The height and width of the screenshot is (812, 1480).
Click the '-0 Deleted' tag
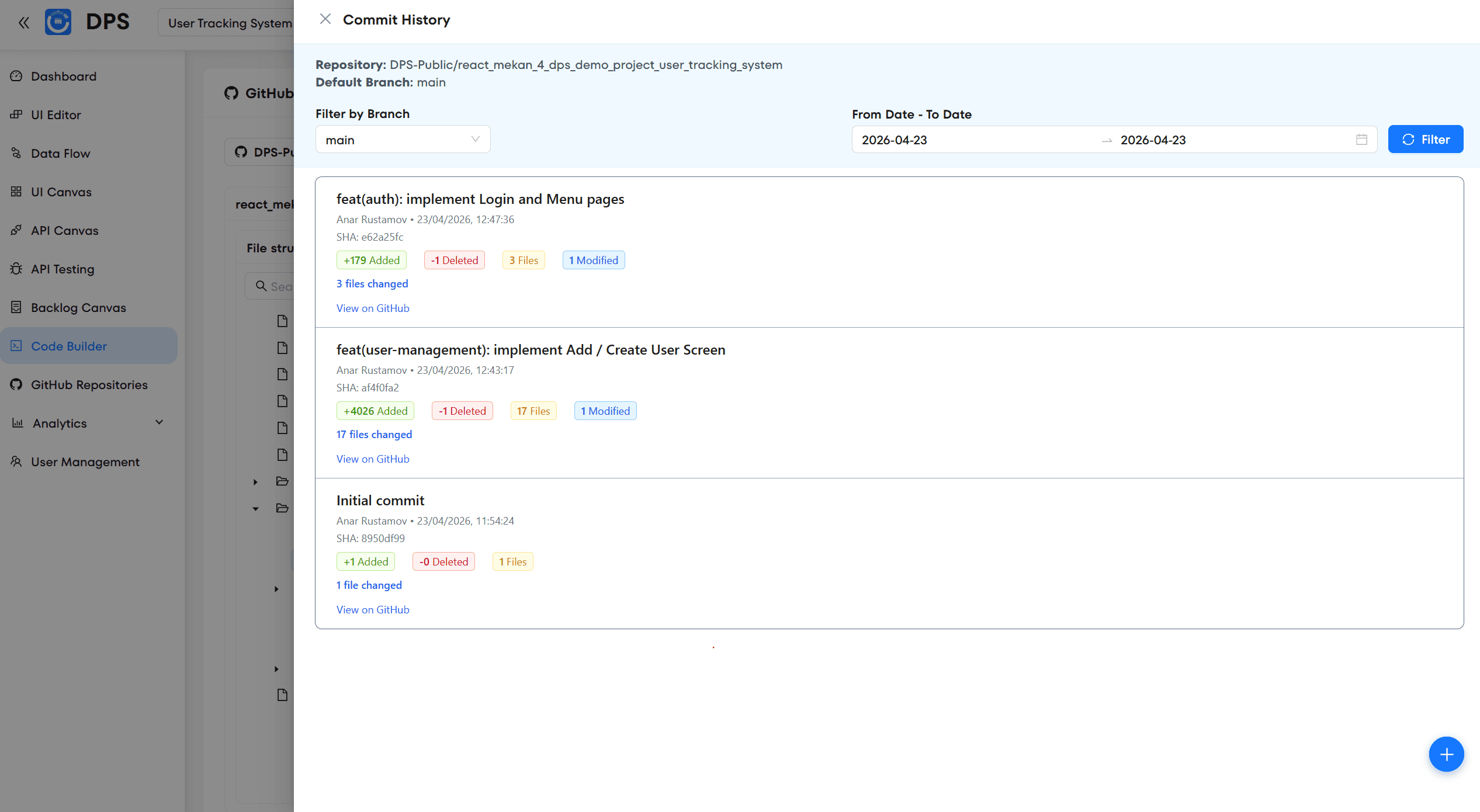click(443, 562)
